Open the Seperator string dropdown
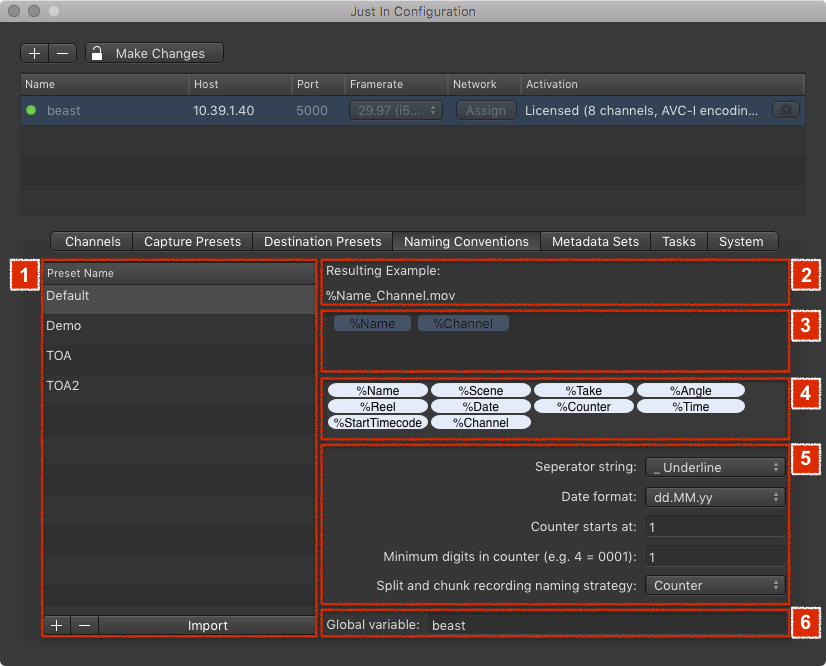Screen dimensions: 826x666 coord(715,467)
